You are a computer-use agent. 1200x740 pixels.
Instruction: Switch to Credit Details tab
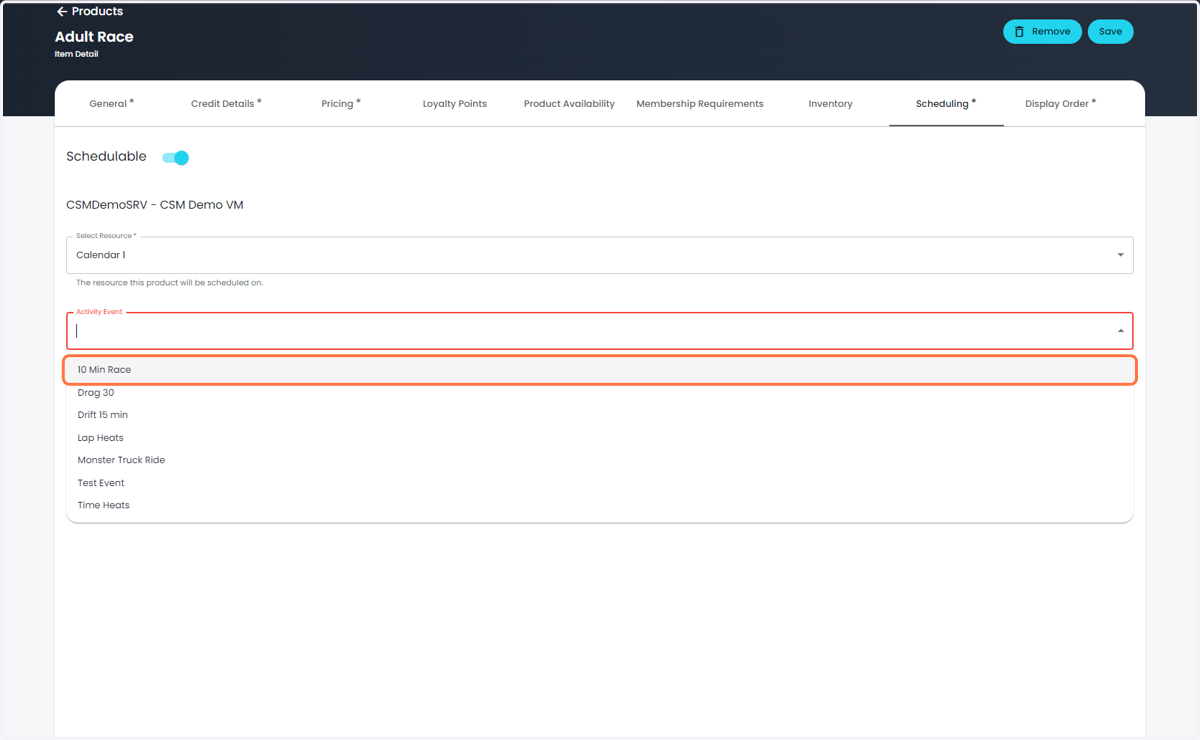[226, 103]
